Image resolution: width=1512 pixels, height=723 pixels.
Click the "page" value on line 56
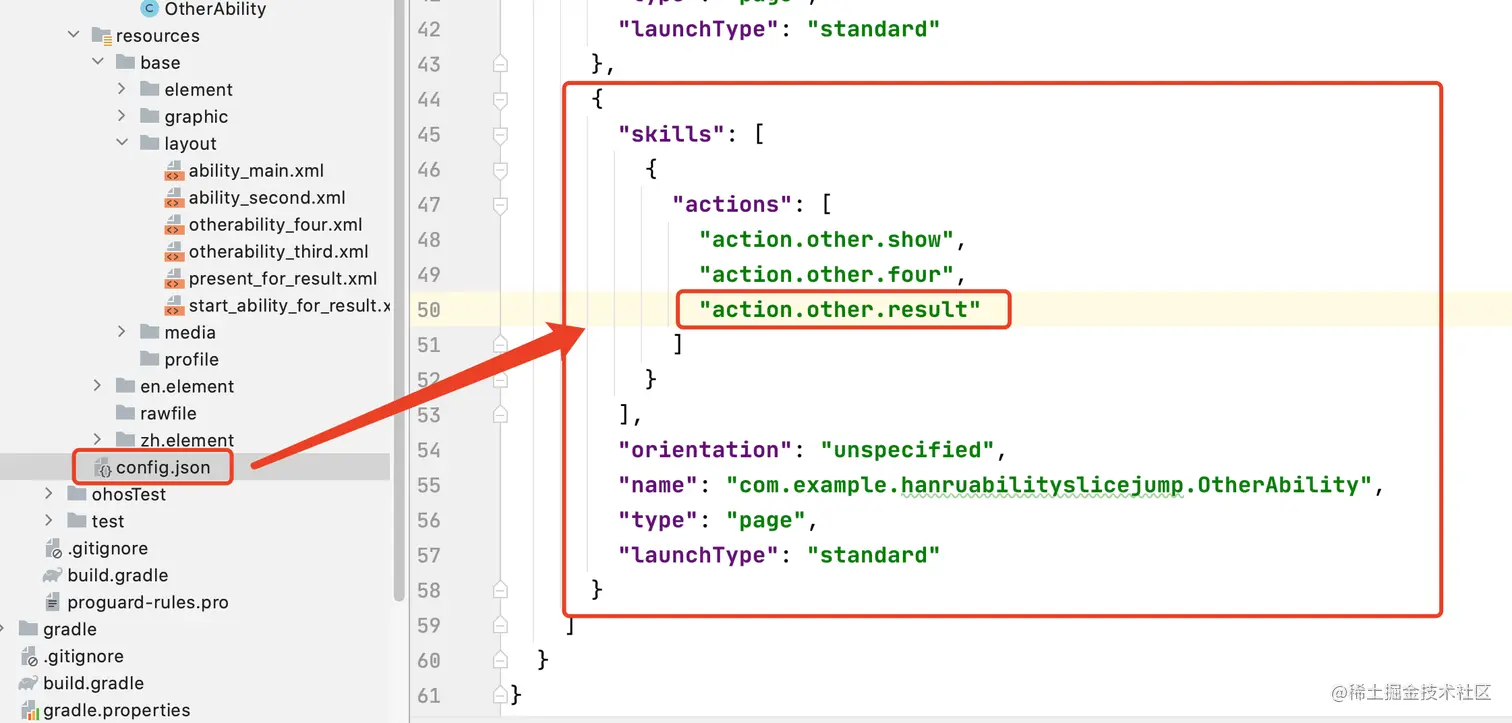point(766,520)
